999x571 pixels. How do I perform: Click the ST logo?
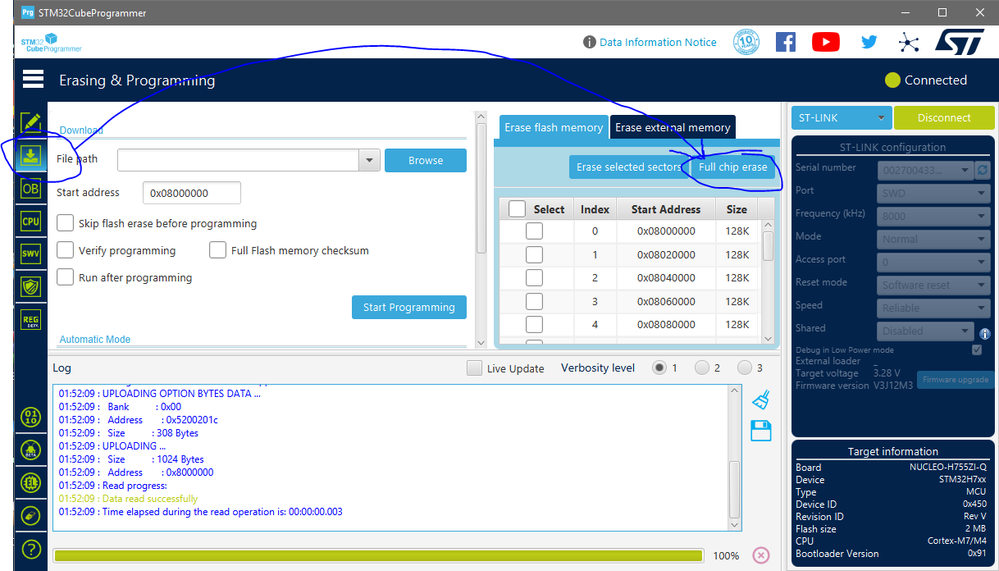coord(959,42)
